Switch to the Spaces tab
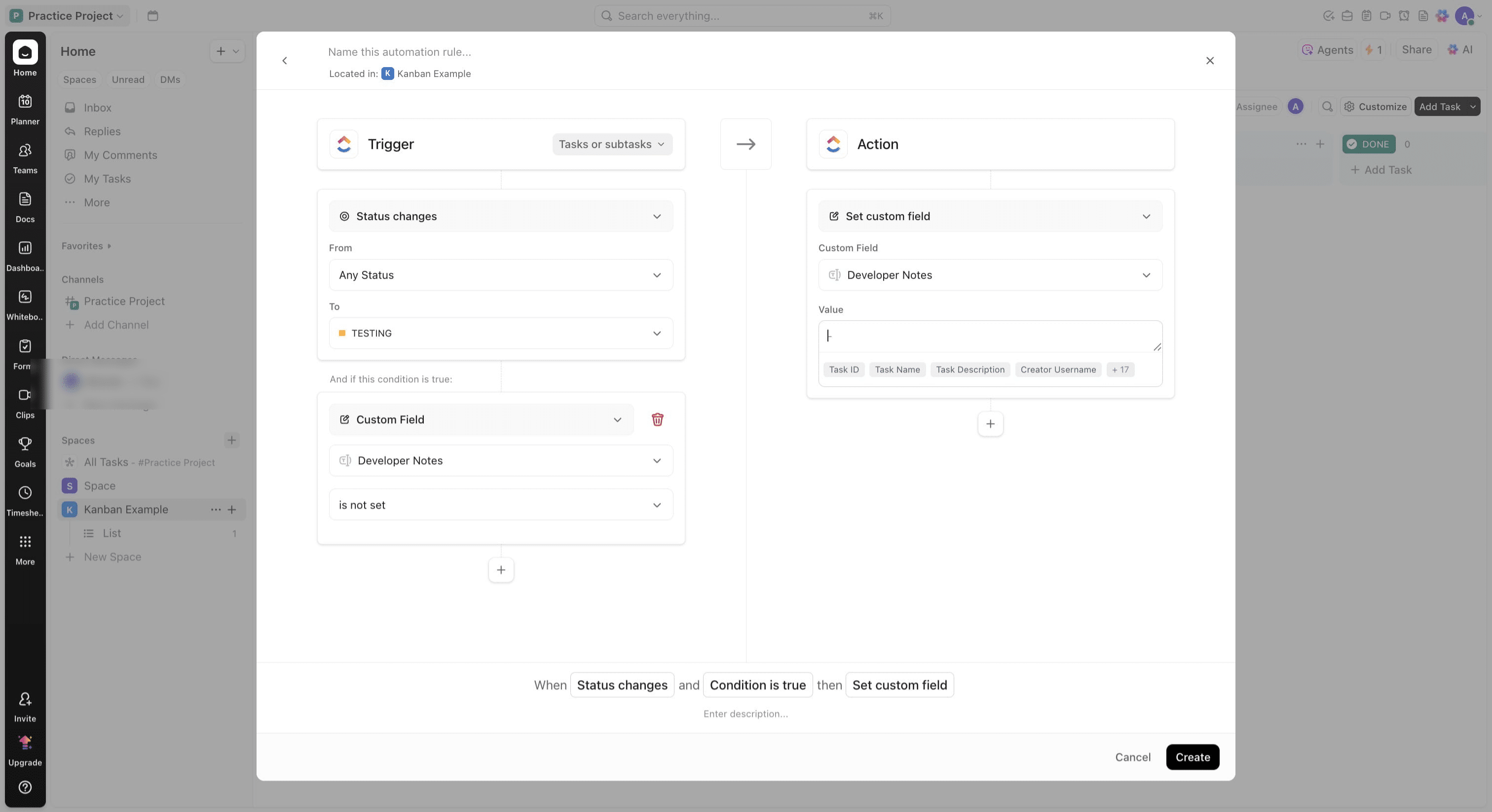Image resolution: width=1492 pixels, height=812 pixels. point(79,79)
